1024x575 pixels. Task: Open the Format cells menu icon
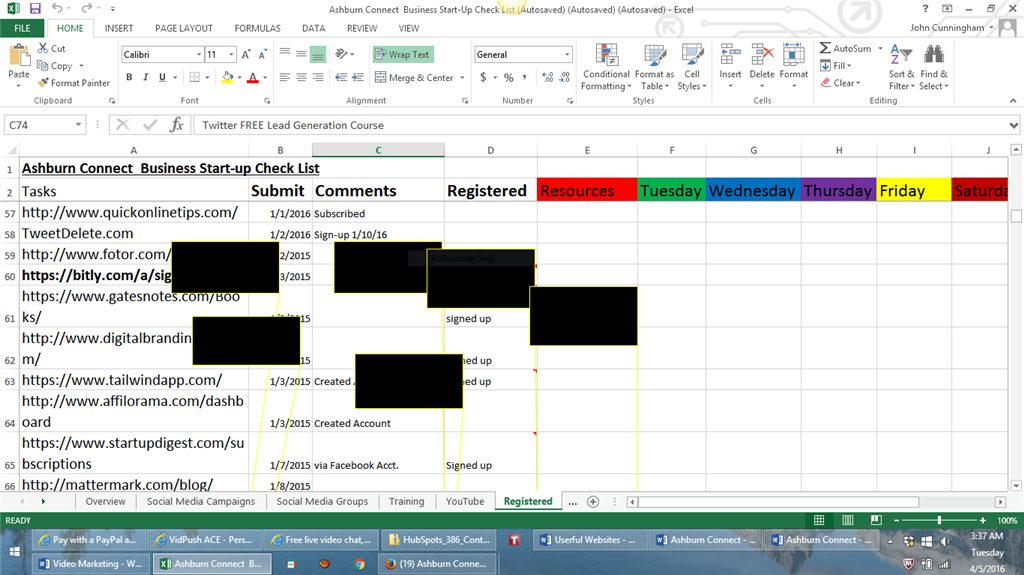tap(793, 56)
